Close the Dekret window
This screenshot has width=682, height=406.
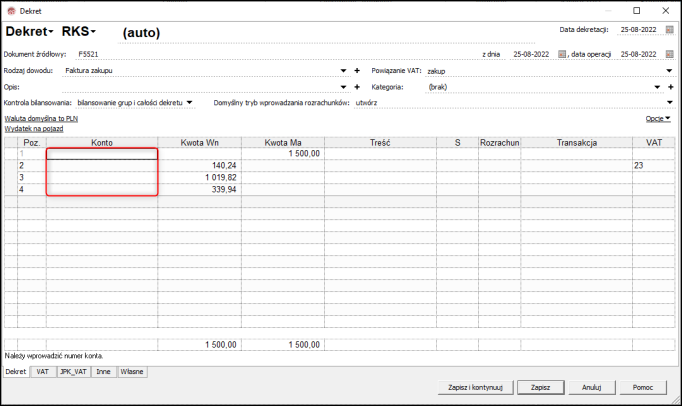tap(665, 10)
